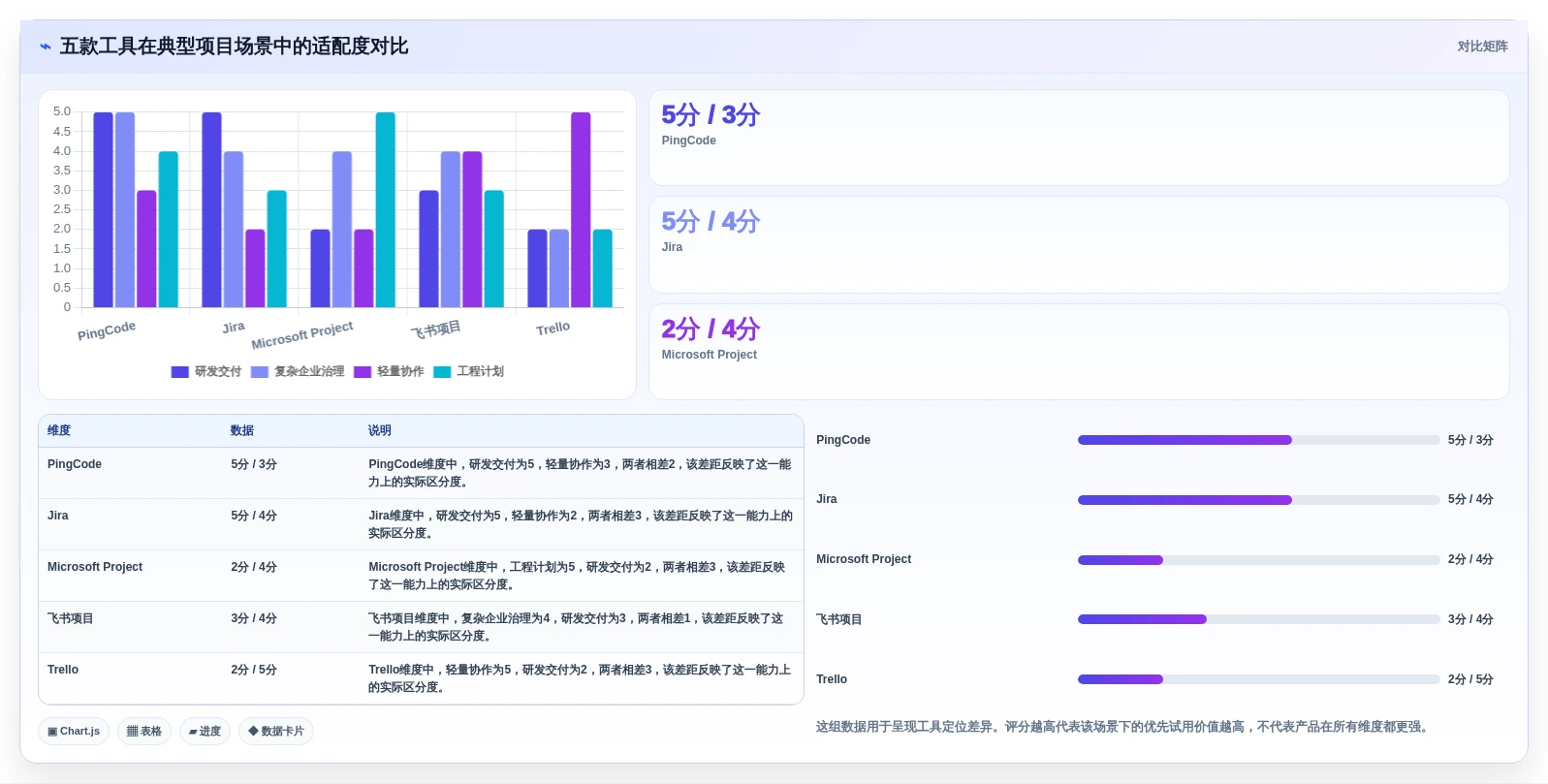Image resolution: width=1548 pixels, height=784 pixels.
Task: Click the Trello description text in table
Action: 580,678
